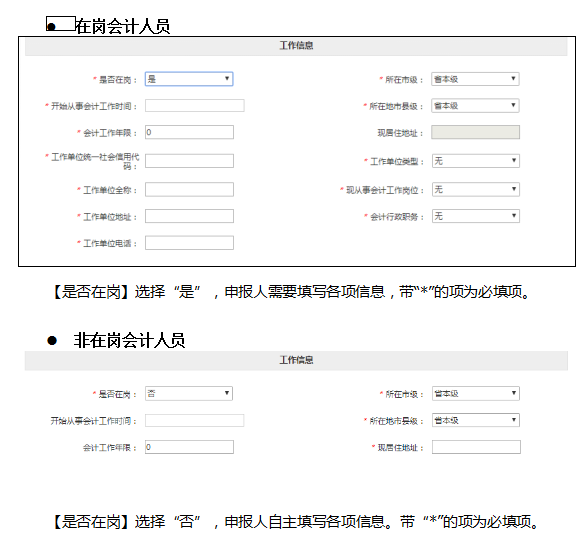Open the 现从事会计工作岗位 dropdown

pyautogui.click(x=476, y=189)
